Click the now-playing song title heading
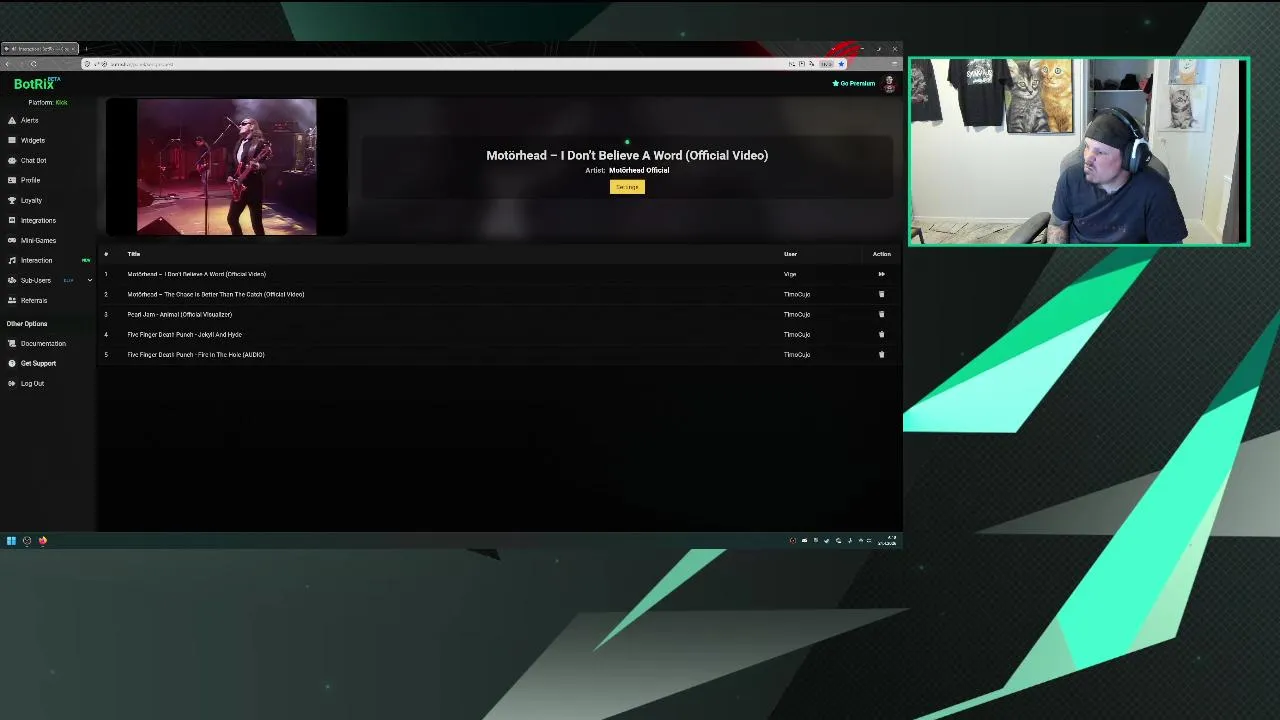This screenshot has height=720, width=1280. click(627, 155)
